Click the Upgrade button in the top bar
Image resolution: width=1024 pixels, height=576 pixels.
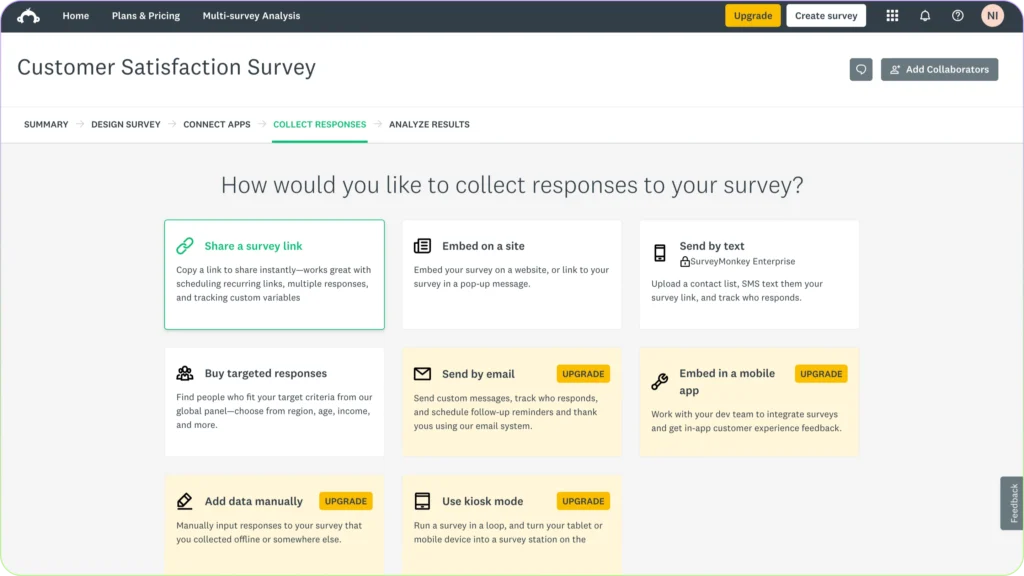point(752,16)
